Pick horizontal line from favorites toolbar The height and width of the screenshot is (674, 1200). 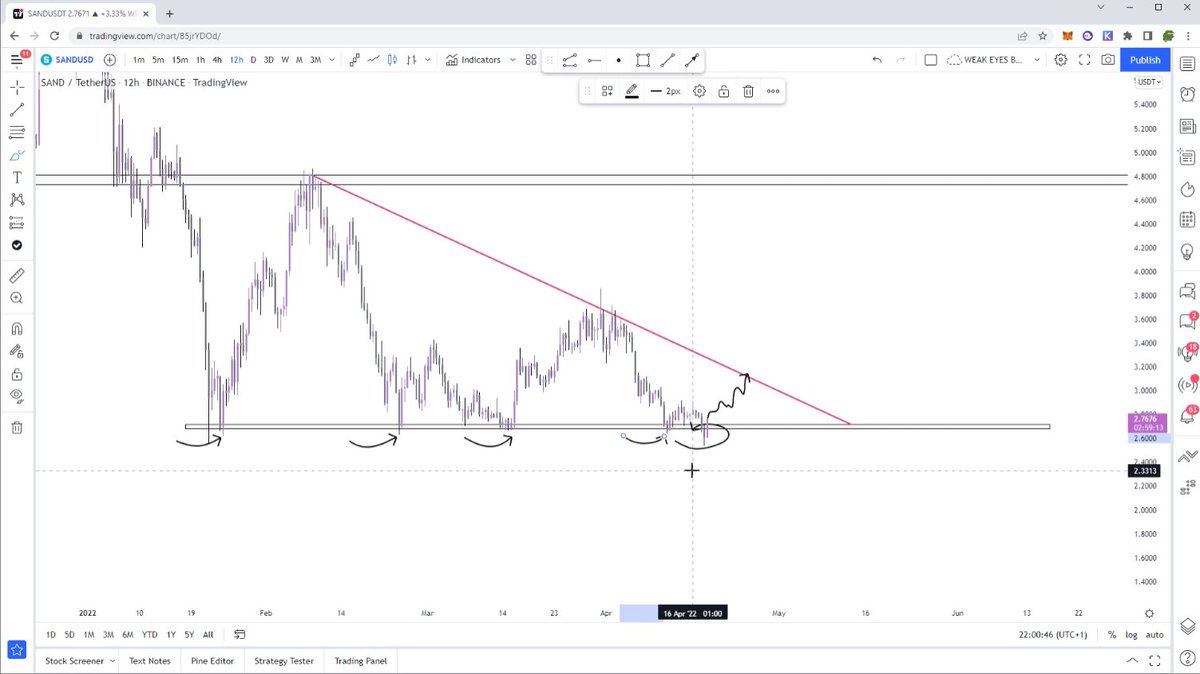point(594,60)
